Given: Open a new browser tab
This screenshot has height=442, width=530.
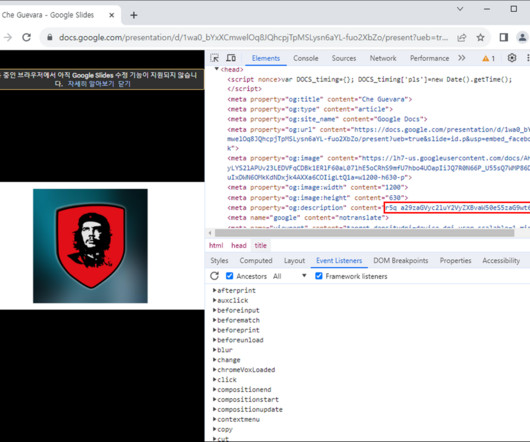Looking at the screenshot, I should [134, 15].
